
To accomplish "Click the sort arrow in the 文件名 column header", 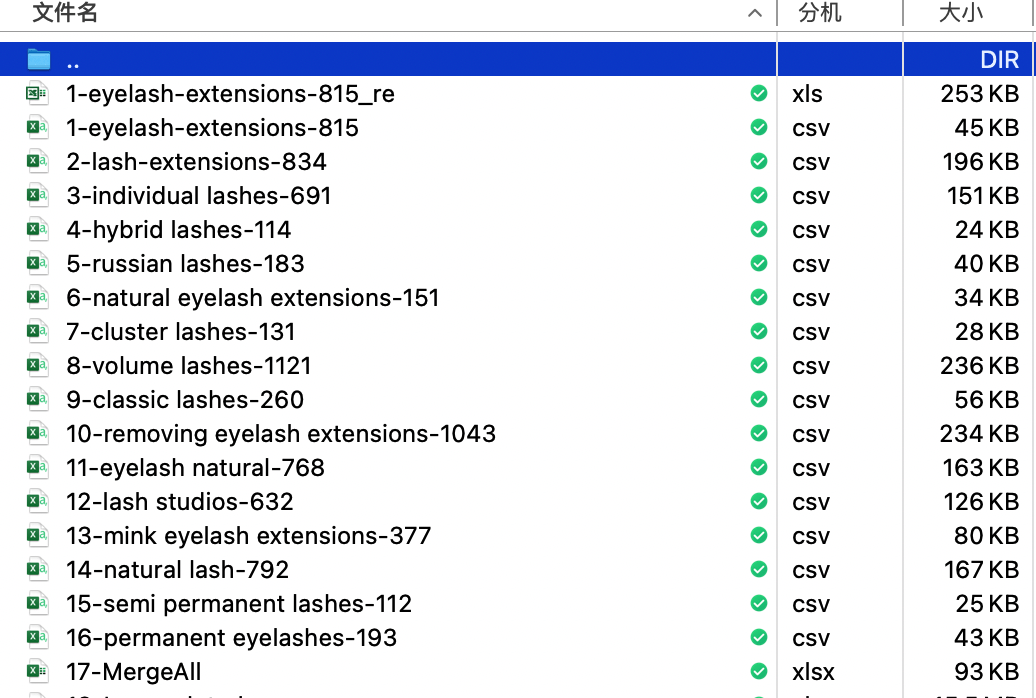I will (x=756, y=13).
